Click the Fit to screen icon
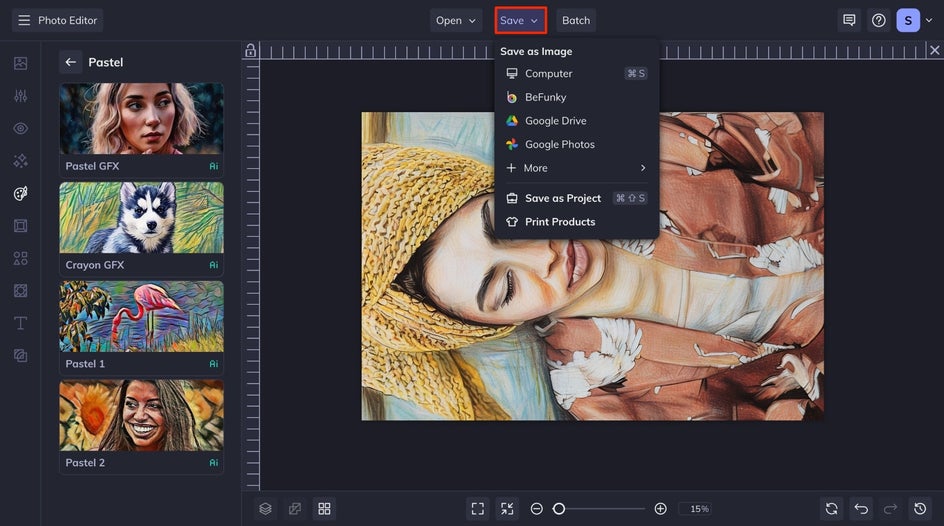The width and height of the screenshot is (944, 526). pyautogui.click(x=477, y=509)
